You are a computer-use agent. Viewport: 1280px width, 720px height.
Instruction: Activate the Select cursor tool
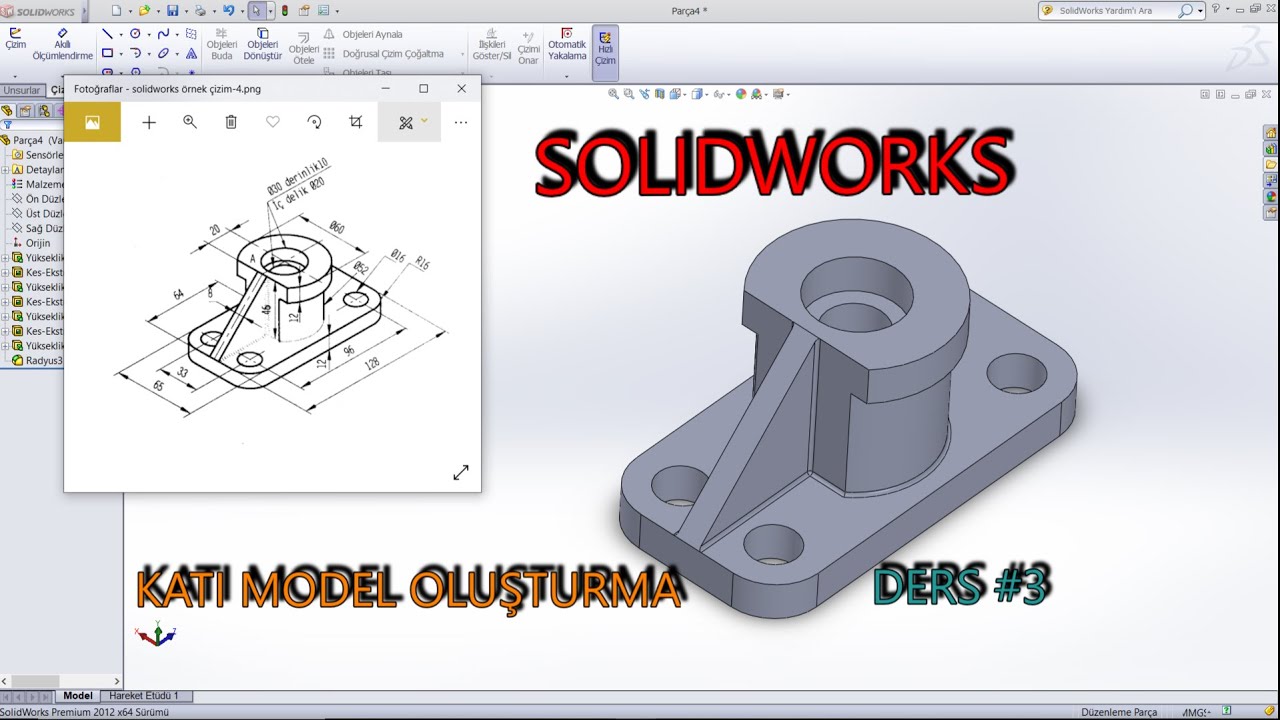coord(257,11)
